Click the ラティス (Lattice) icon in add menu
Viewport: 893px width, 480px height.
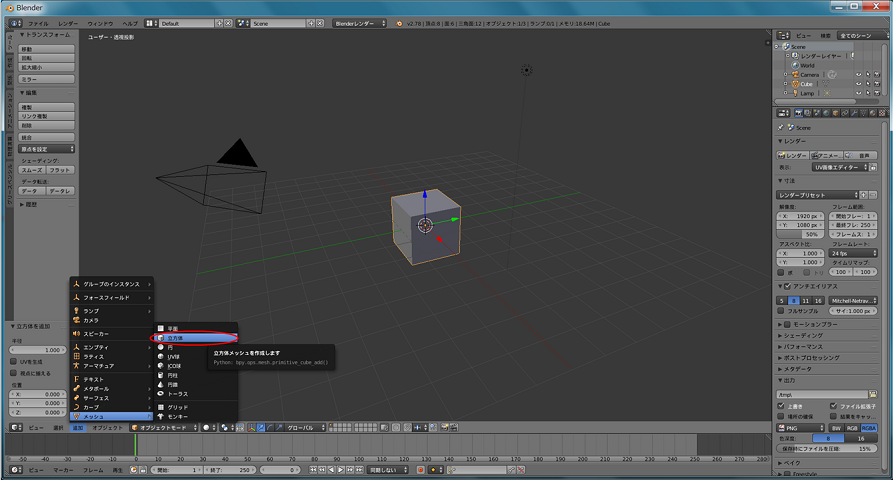(75, 356)
